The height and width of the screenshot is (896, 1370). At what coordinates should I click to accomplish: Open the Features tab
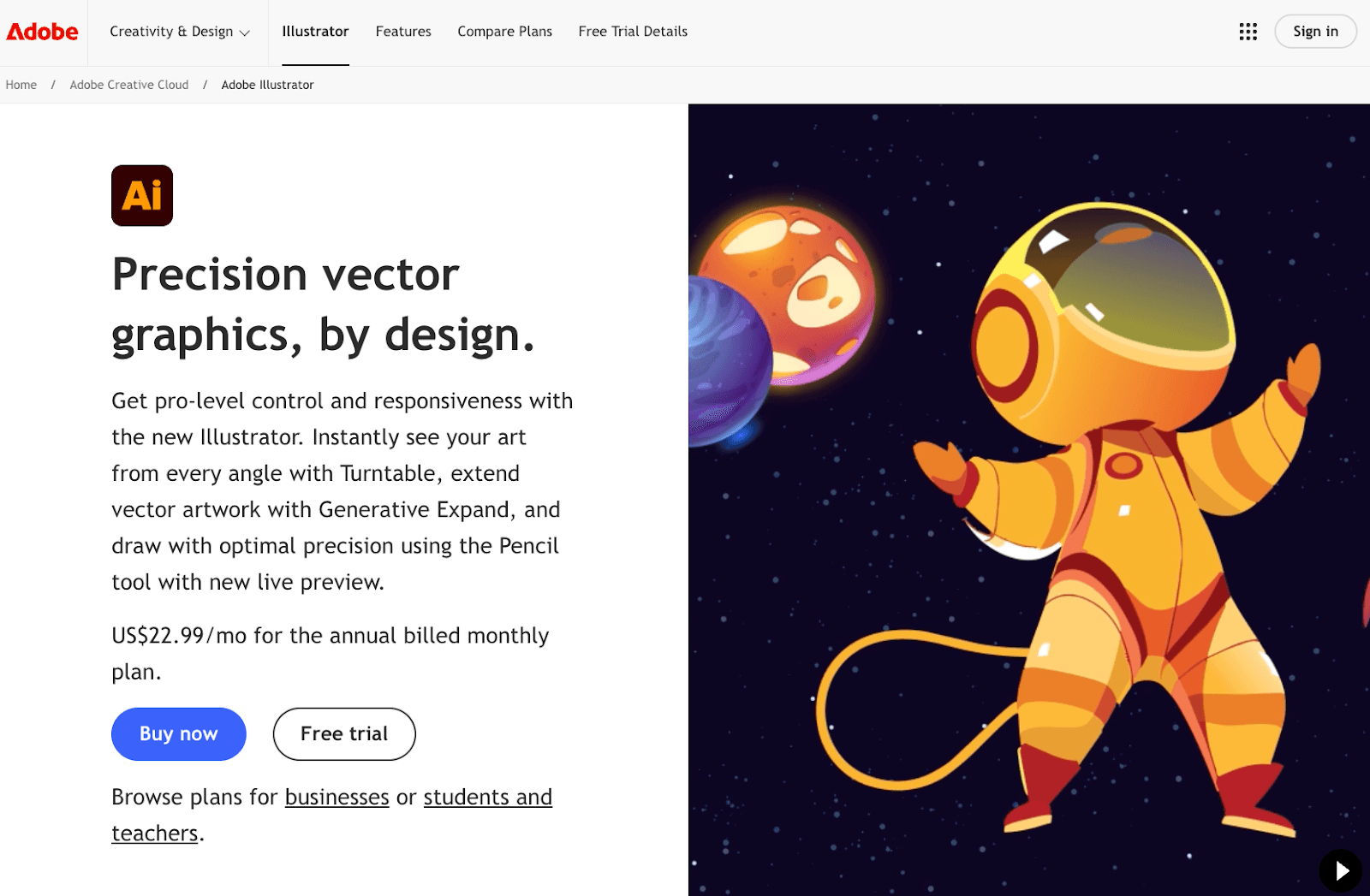(403, 32)
